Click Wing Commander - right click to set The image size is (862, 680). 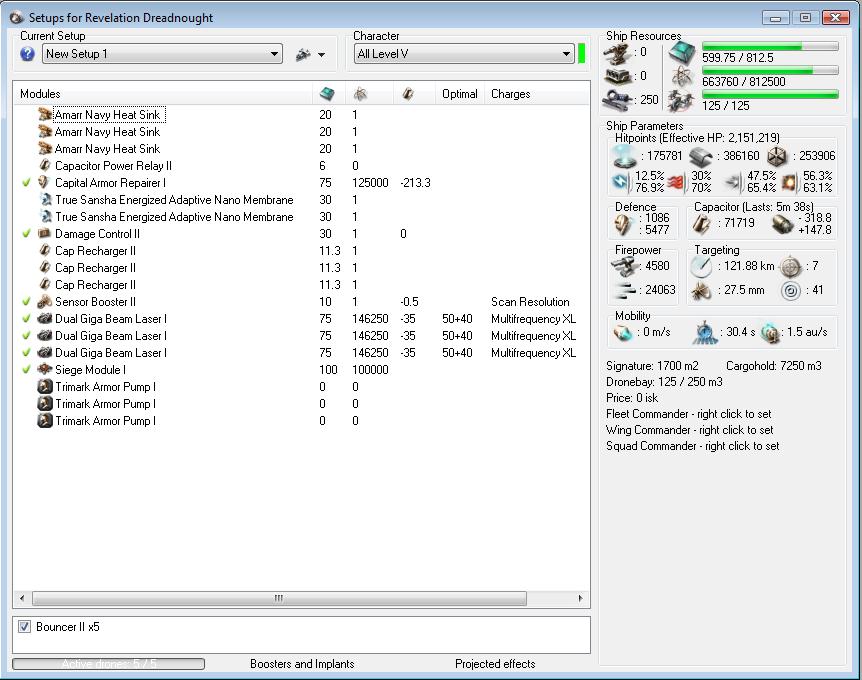(689, 430)
